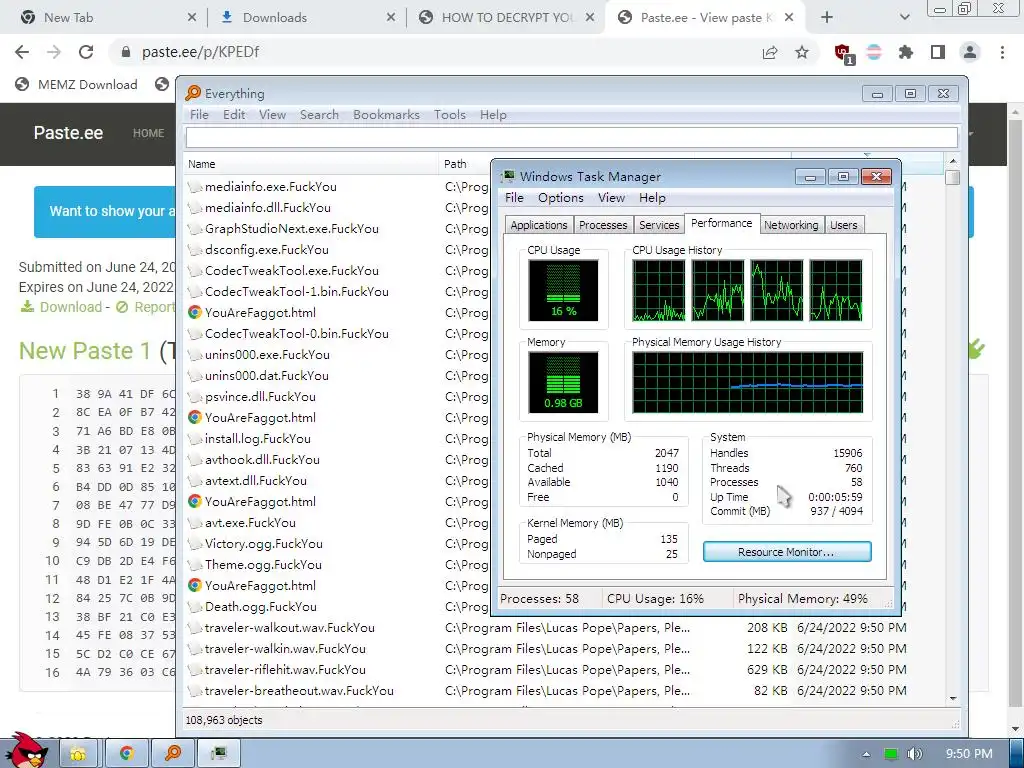The width and height of the screenshot is (1024, 768).
Task: Open Task Manager Options menu
Action: (x=560, y=198)
